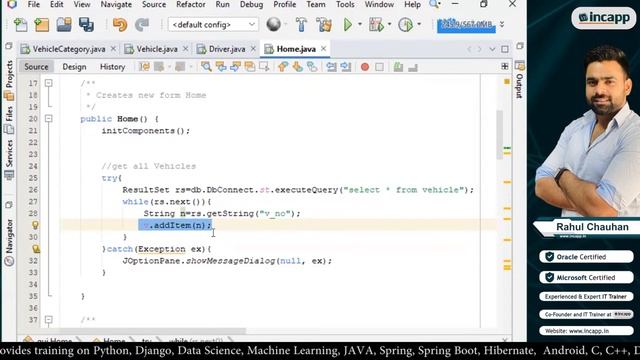Toggle Highlight Search in editor toolbar
Viewport: 640px width, 360px height.
click(x=250, y=67)
